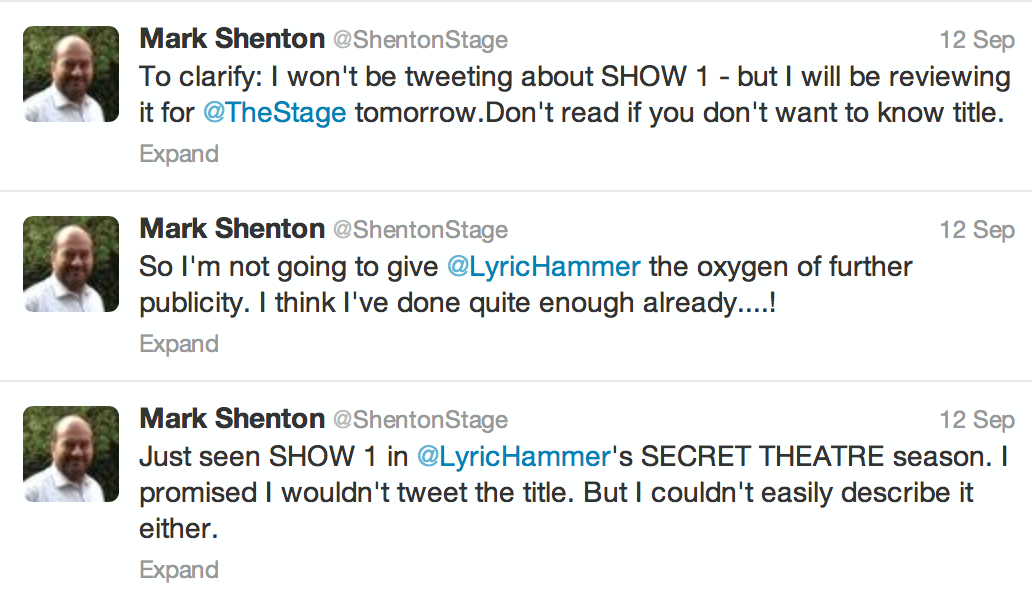Expand the "Just seen SHOW 1" tweet
The image size is (1032, 597).
179,570
